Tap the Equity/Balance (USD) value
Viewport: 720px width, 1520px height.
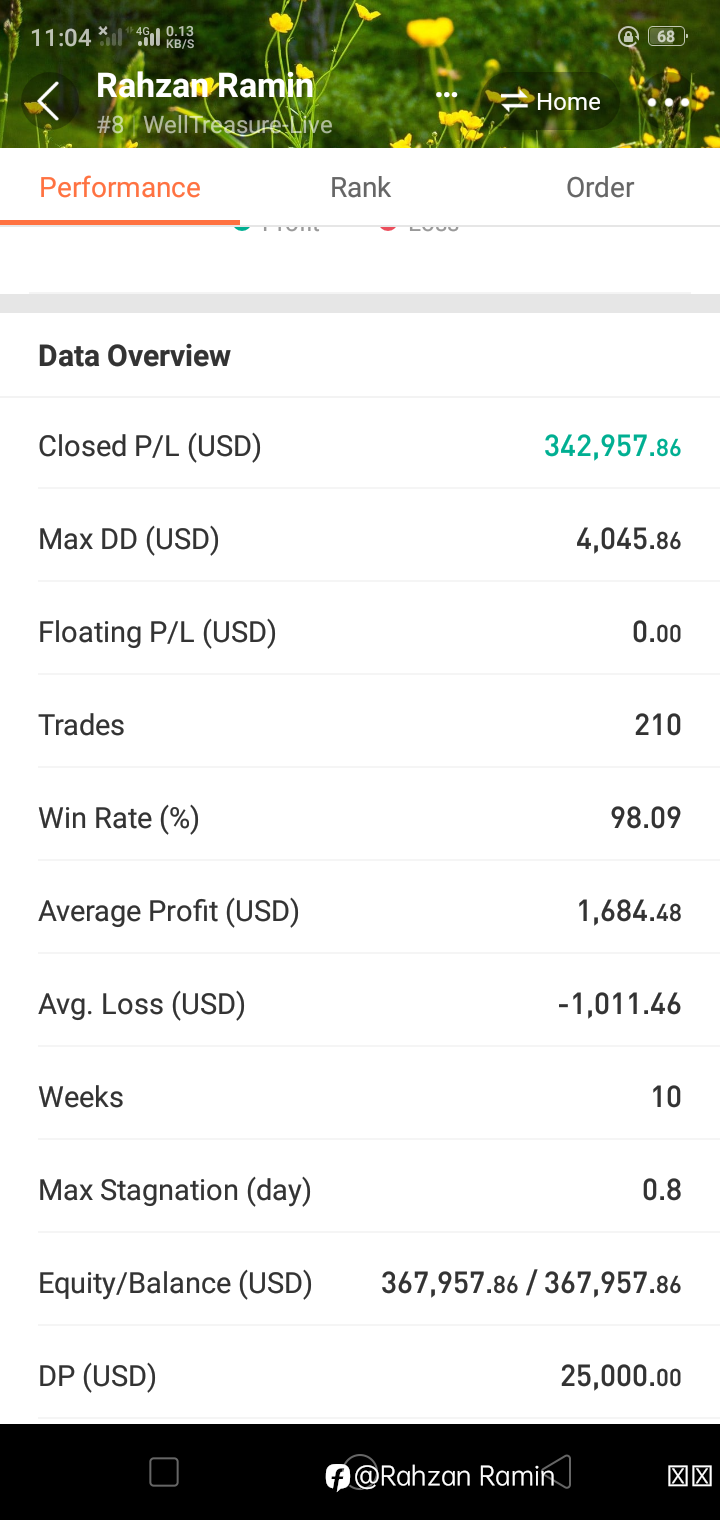531,1283
